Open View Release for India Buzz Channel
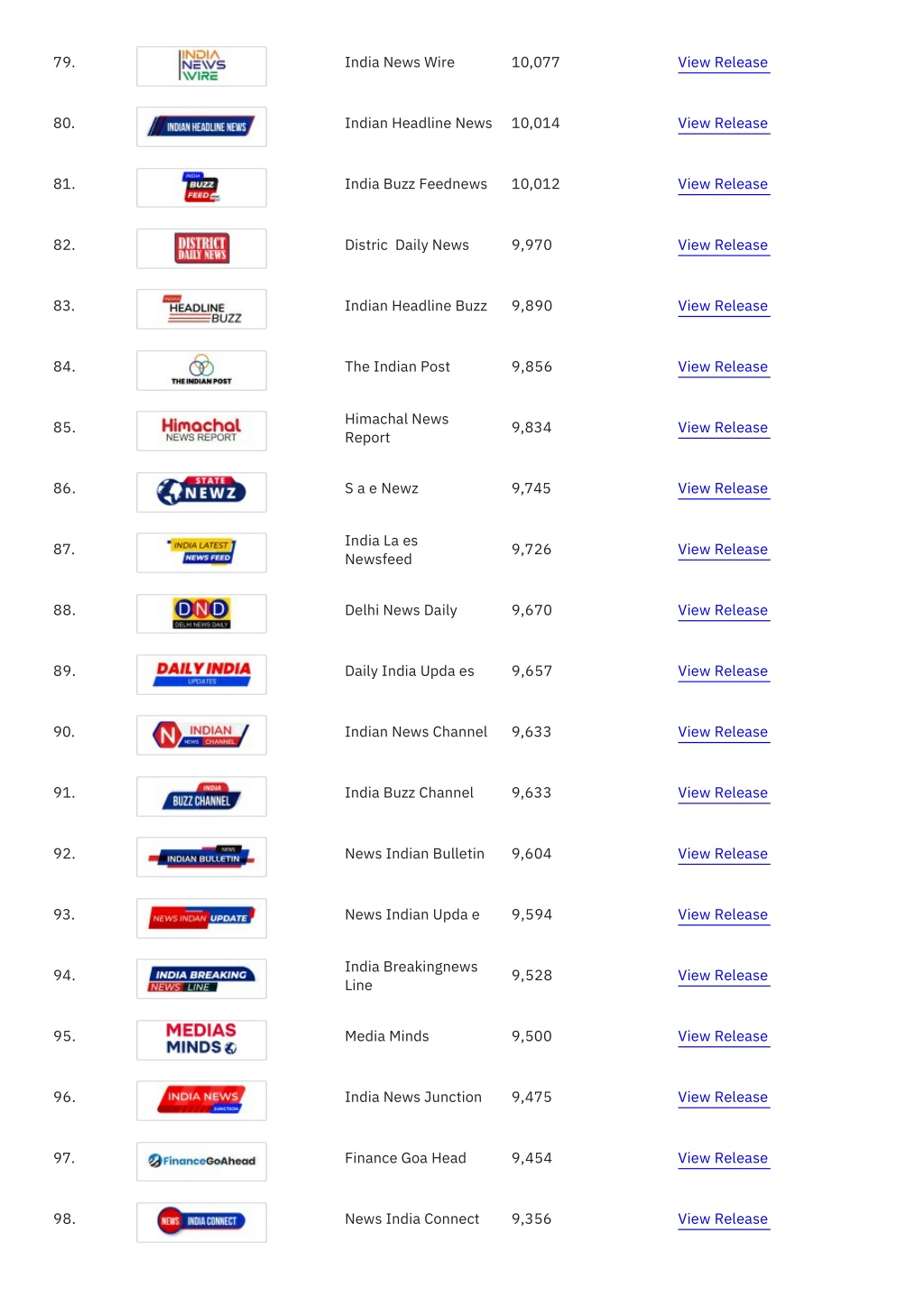The height and width of the screenshot is (1307, 924). [x=723, y=793]
